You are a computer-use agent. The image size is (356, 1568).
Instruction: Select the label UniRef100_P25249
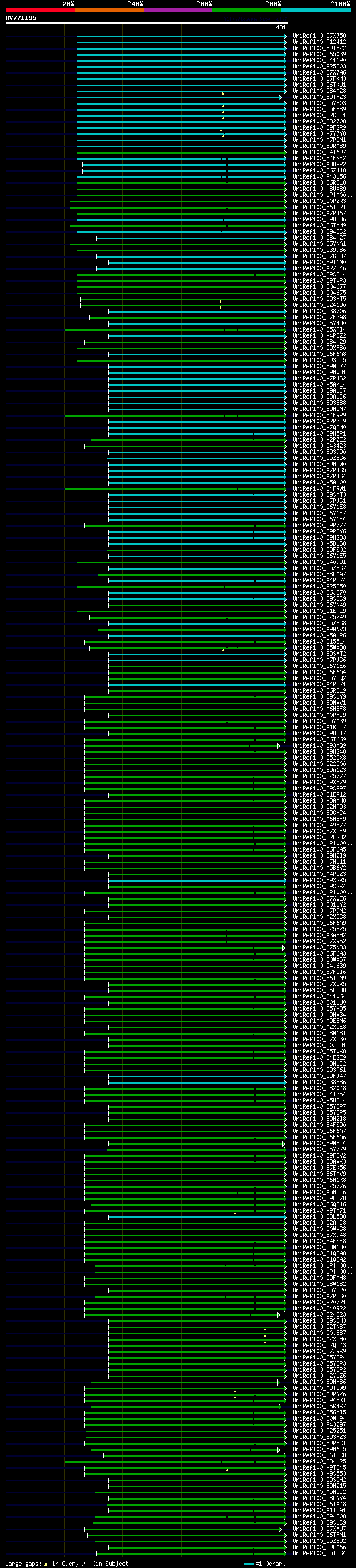(319, 617)
